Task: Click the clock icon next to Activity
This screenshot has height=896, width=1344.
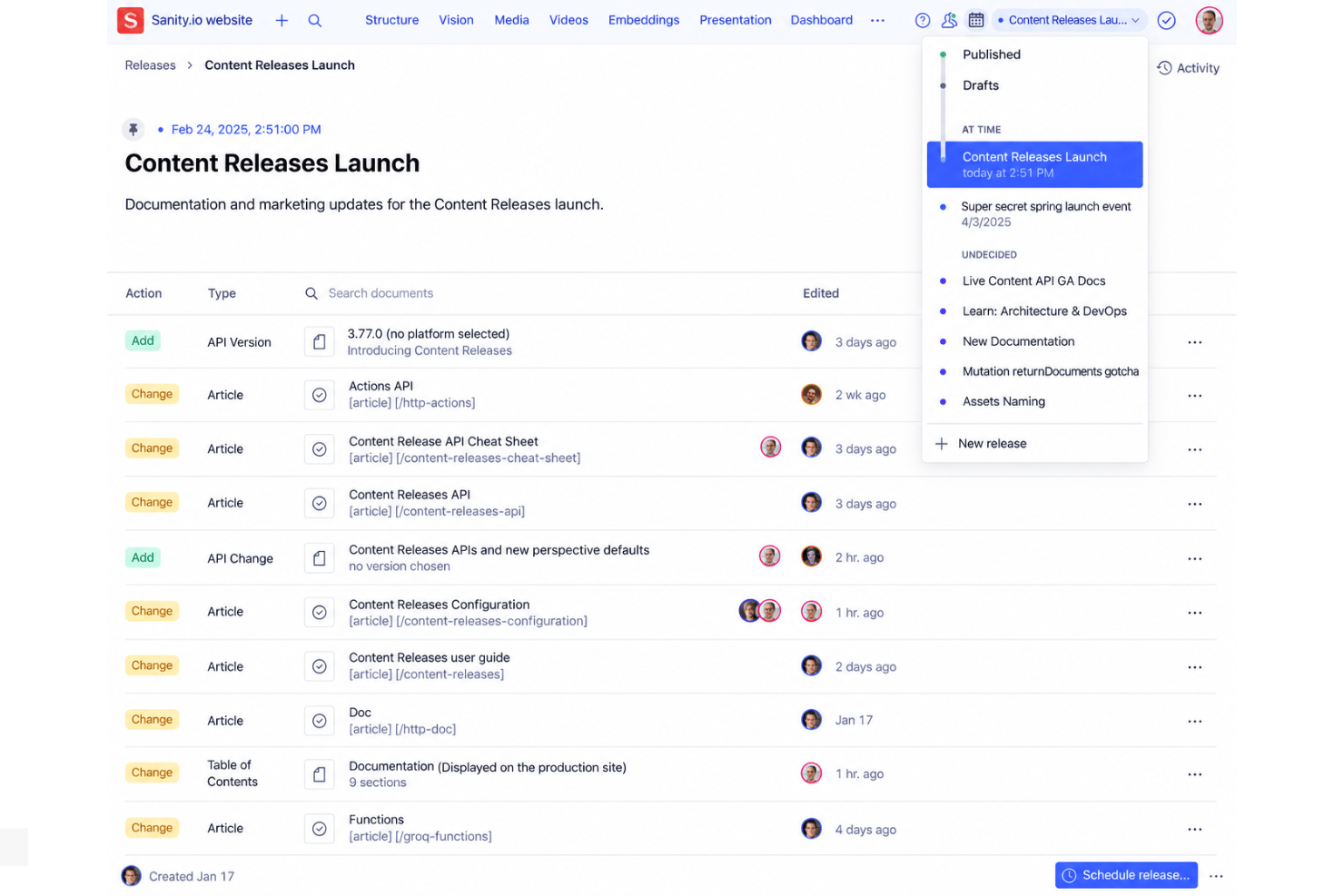Action: point(1164,68)
